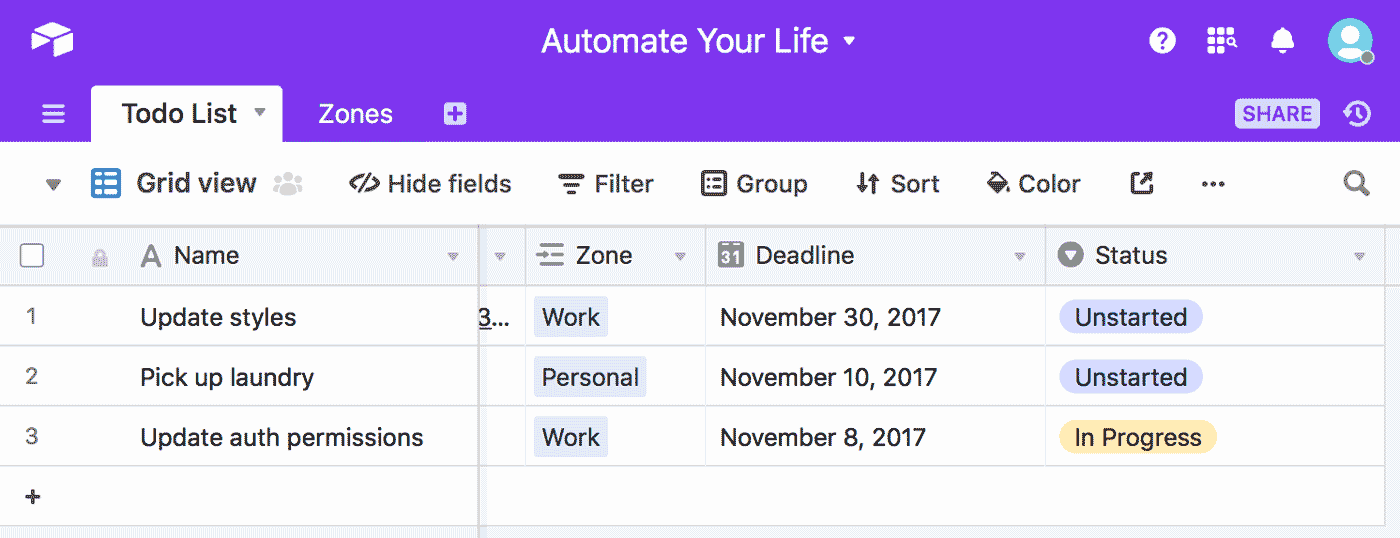
Task: Open the notifications bell
Action: tap(1282, 41)
